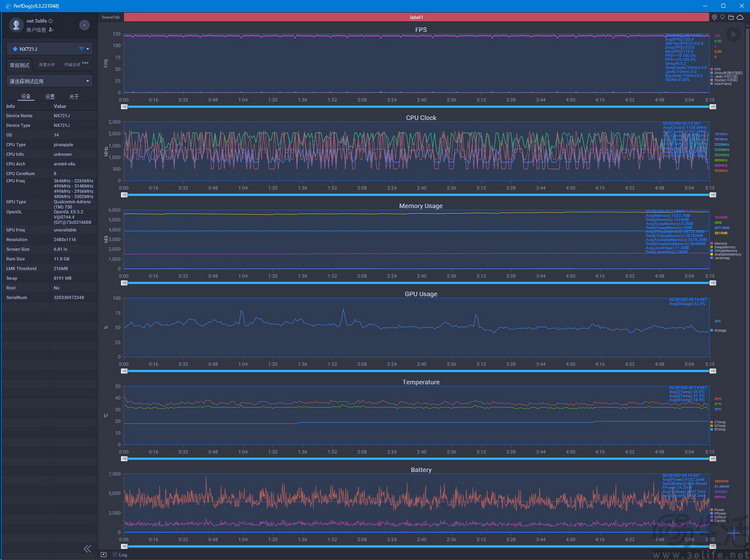Click the Screen Size 6.81 in row
The width and height of the screenshot is (750, 560).
50,249
